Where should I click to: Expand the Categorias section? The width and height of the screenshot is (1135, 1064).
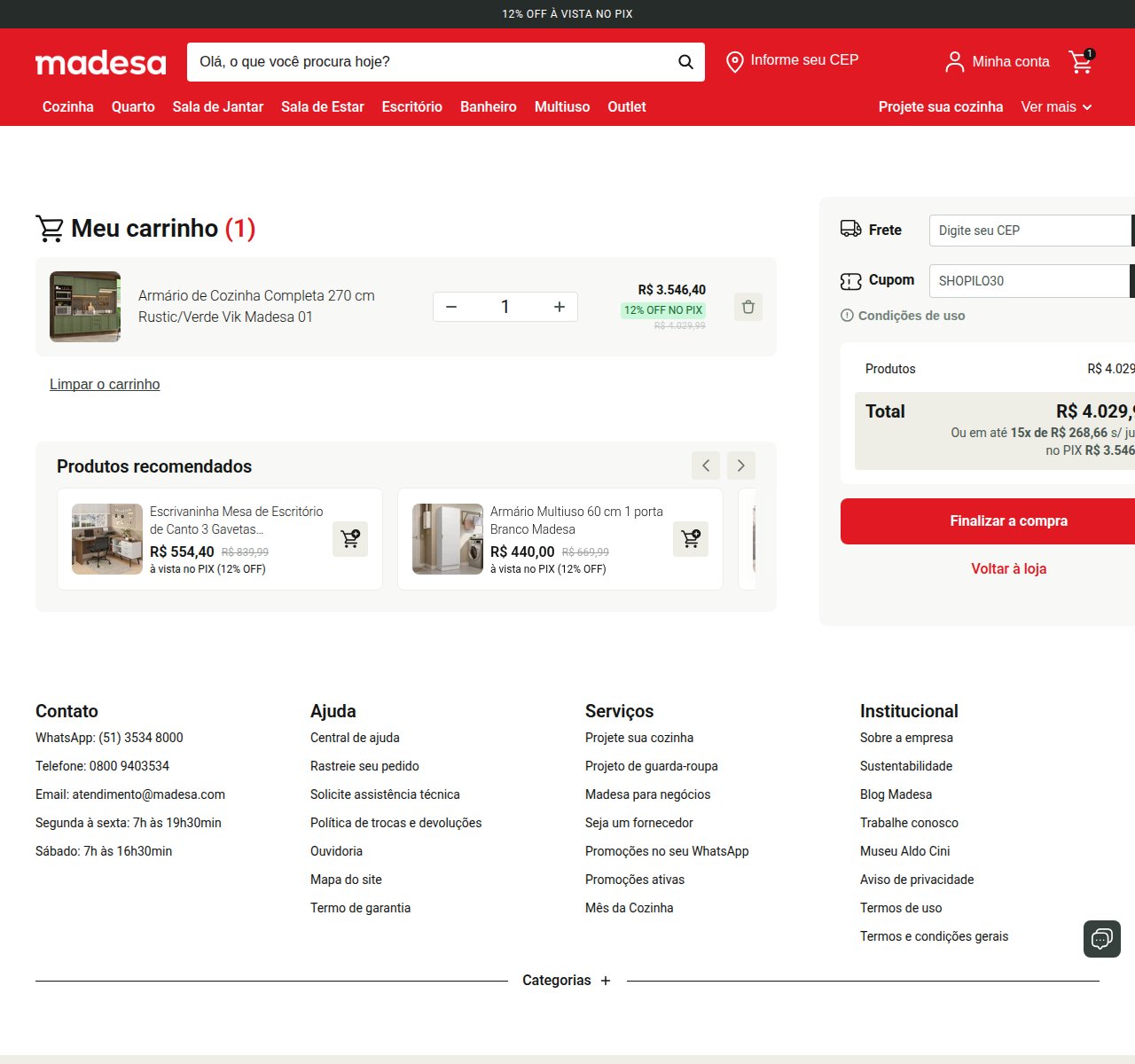pos(567,981)
